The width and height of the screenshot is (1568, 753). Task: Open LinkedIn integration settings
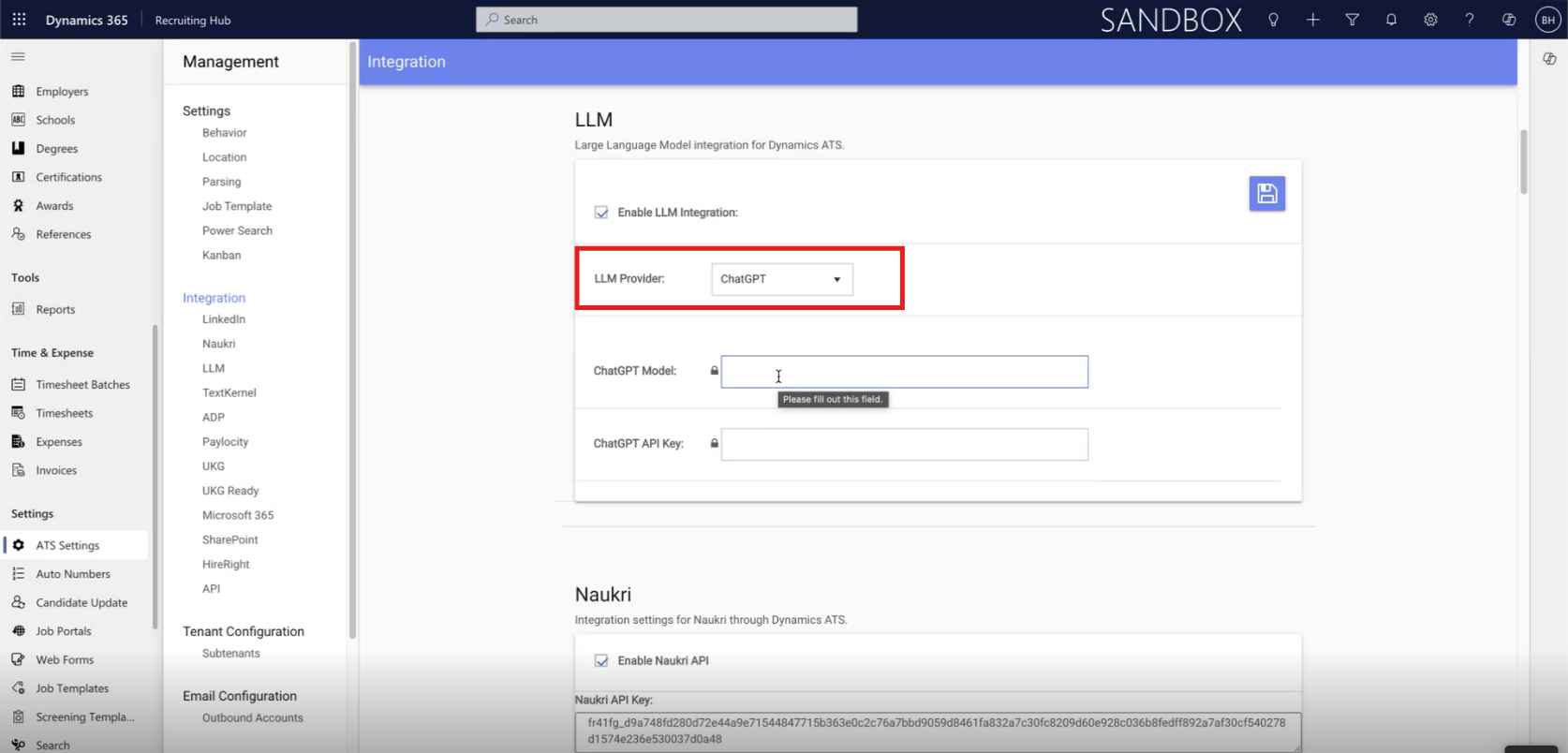point(224,319)
